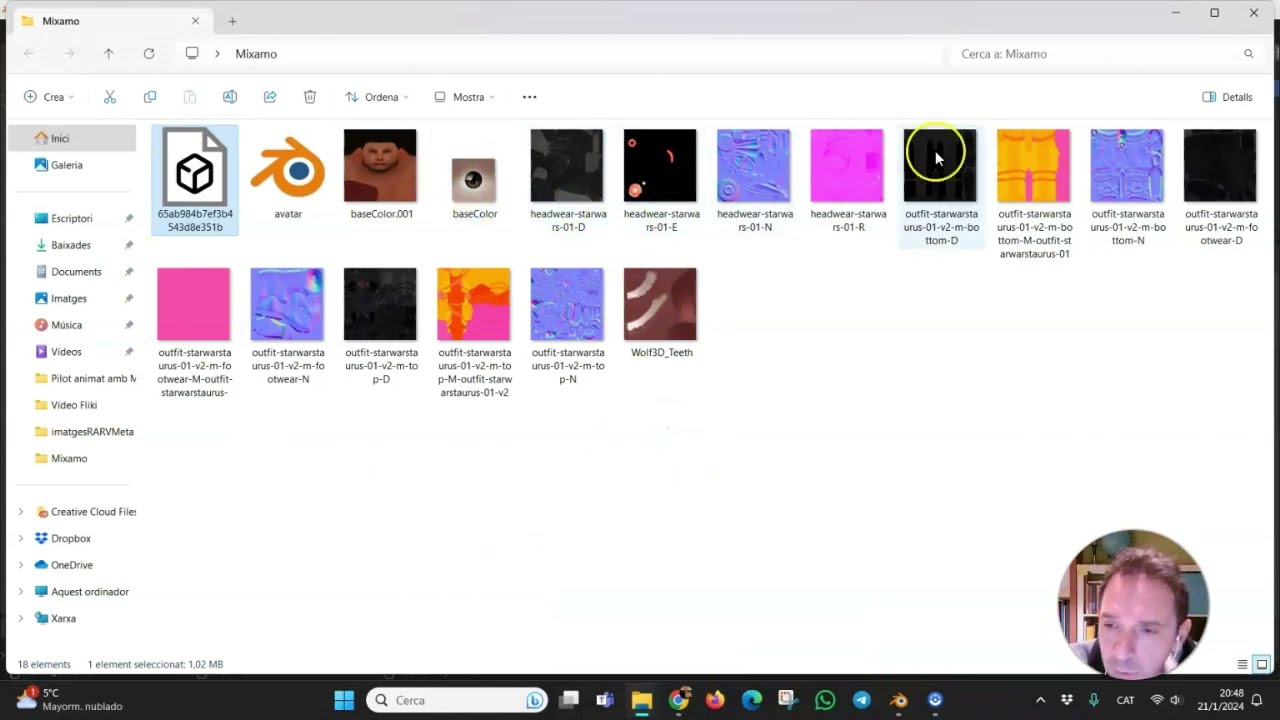Expand Xarxa tree node
Screen dimensions: 1280x720
tap(21, 618)
